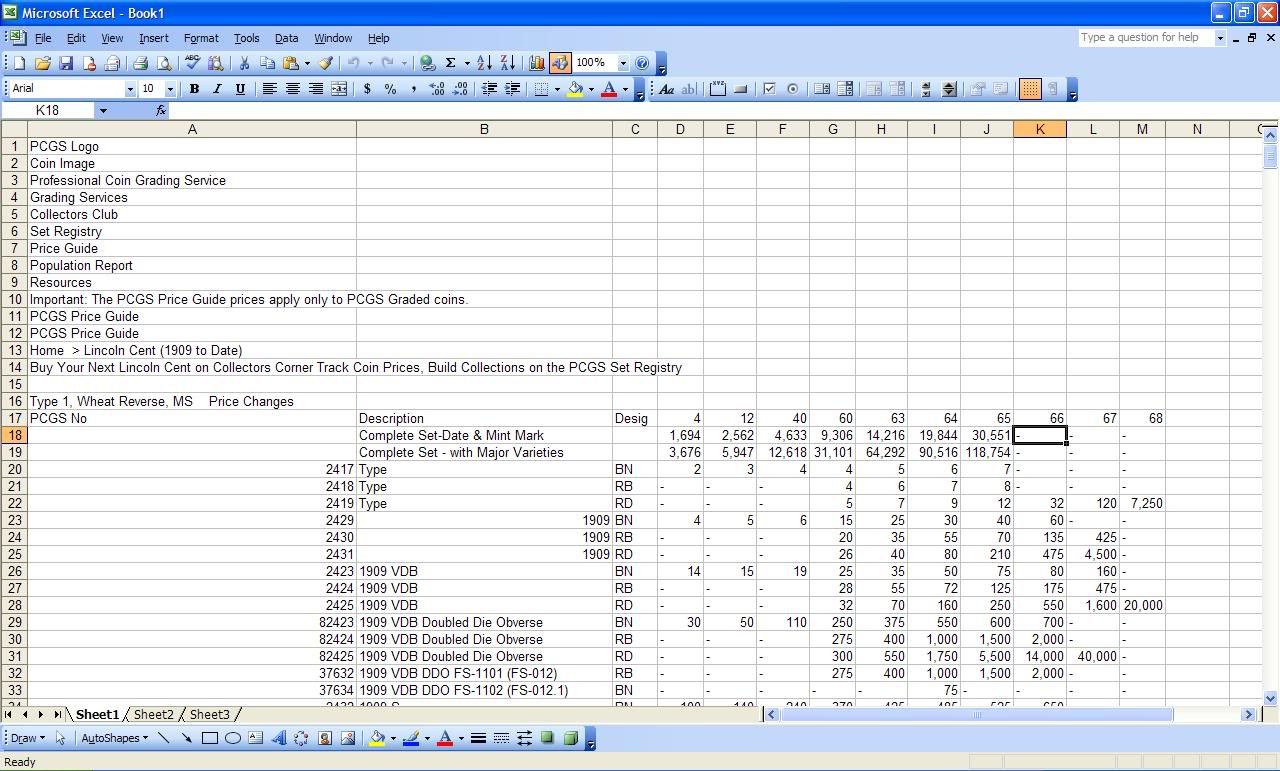Click the Font Color red A on Drawing toolbar
The image size is (1280, 771).
[445, 739]
